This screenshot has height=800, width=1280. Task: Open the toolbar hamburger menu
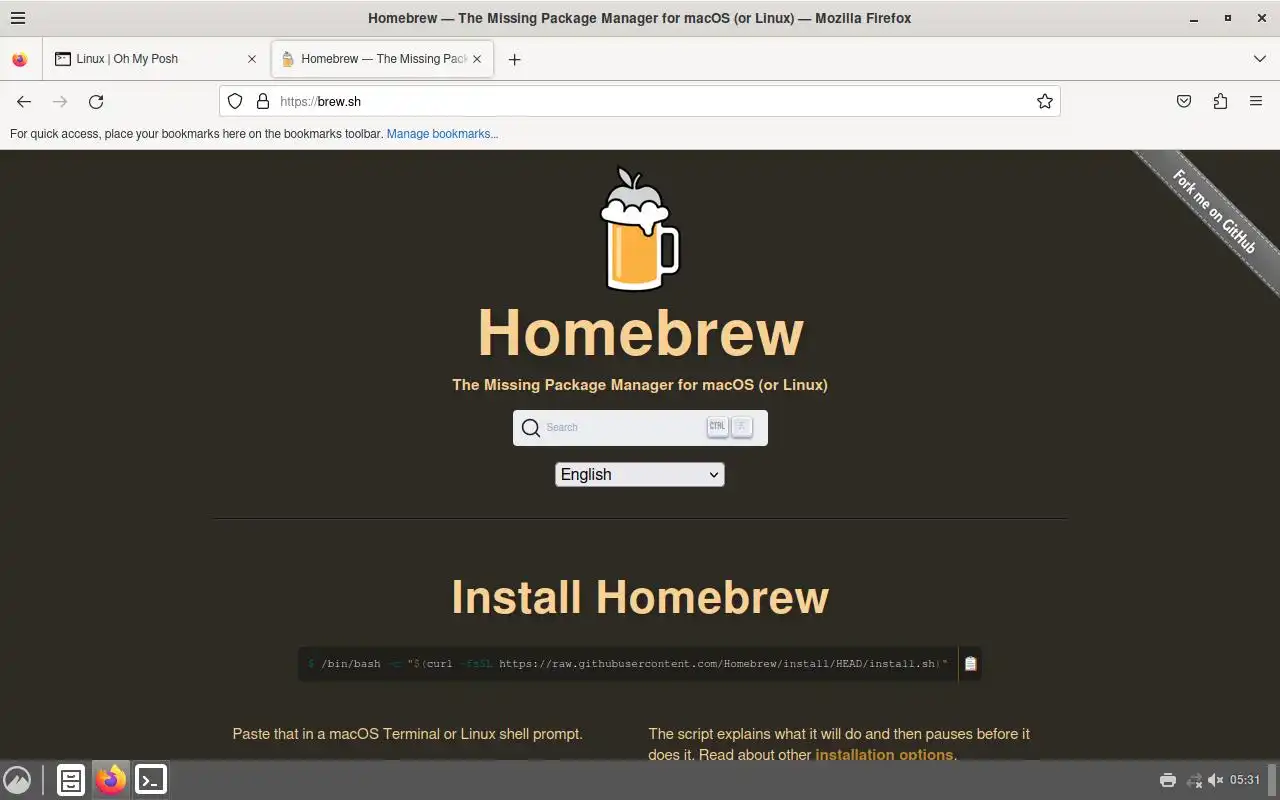(1256, 101)
